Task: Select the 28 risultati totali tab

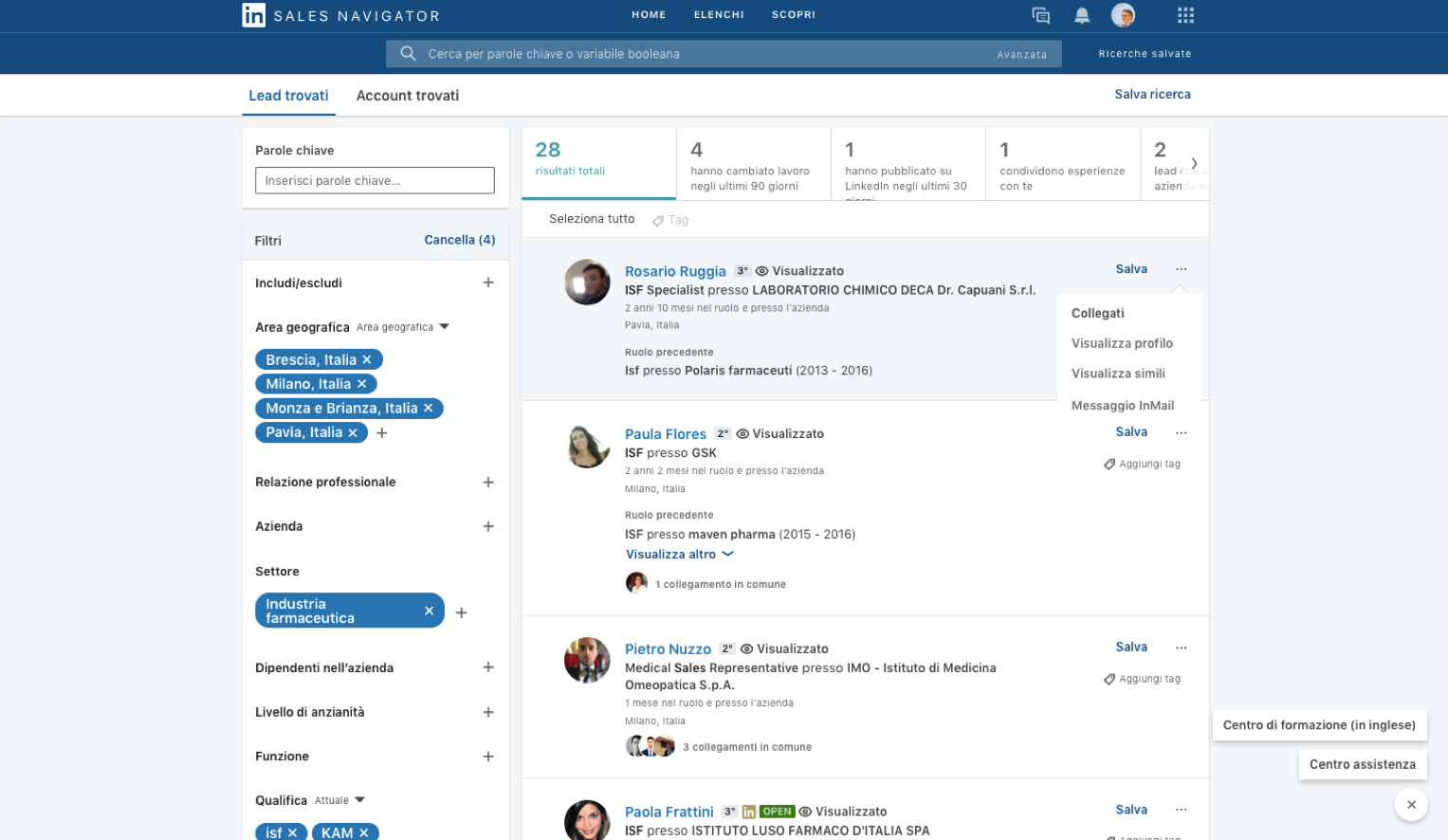Action: click(x=598, y=163)
